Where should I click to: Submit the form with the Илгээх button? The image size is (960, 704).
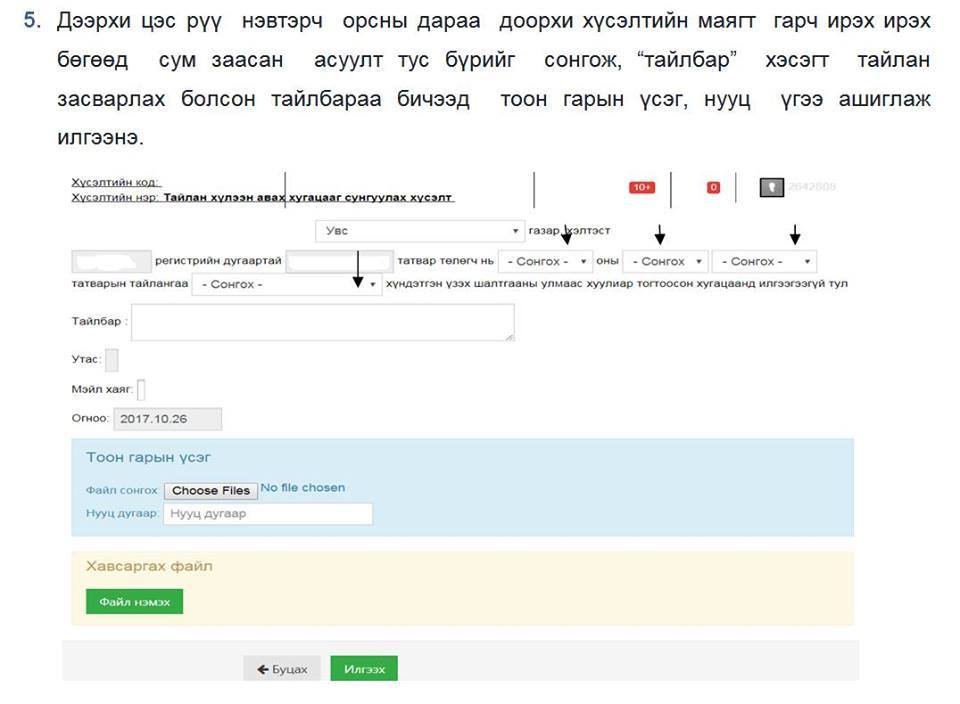(364, 669)
